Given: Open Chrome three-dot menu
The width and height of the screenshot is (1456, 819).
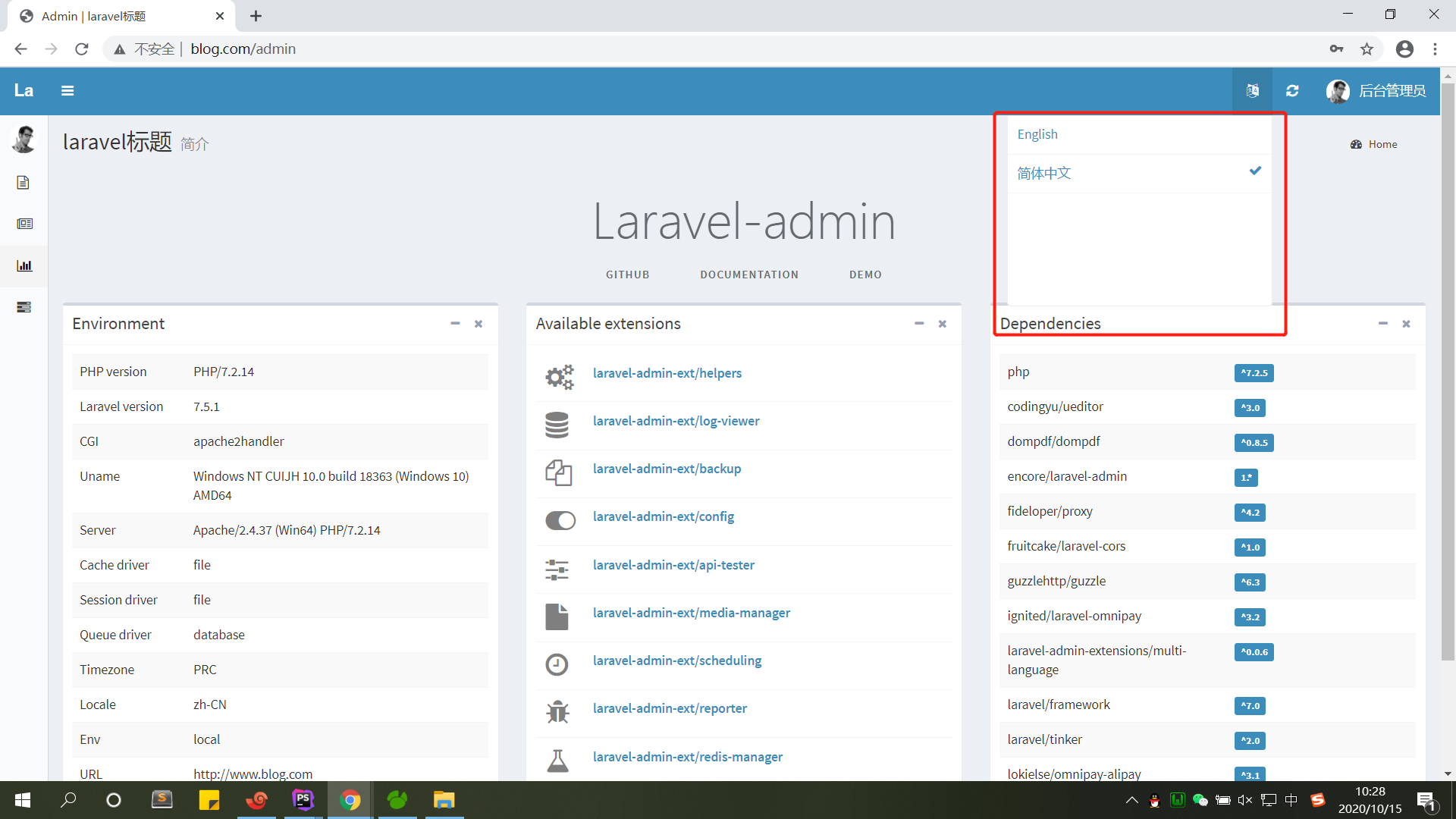Looking at the screenshot, I should tap(1435, 49).
